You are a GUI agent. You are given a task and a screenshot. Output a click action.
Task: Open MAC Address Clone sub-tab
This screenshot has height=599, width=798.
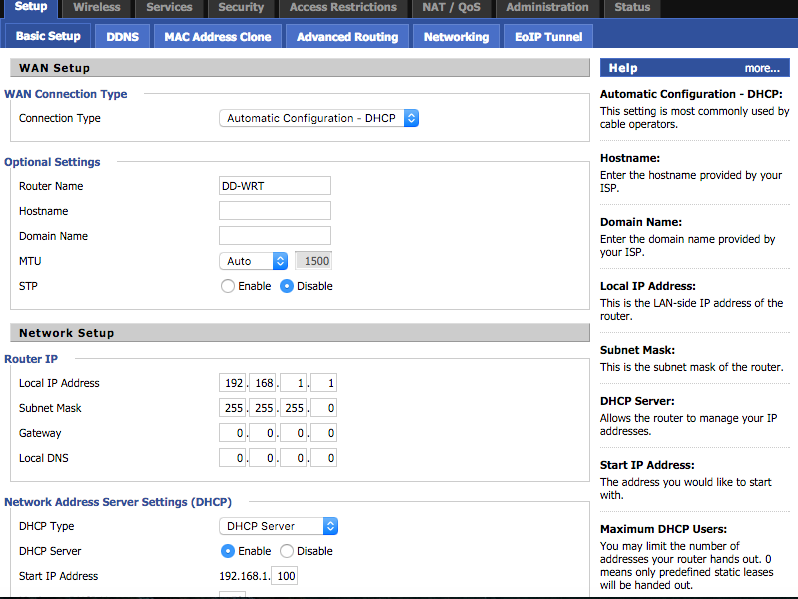(218, 37)
